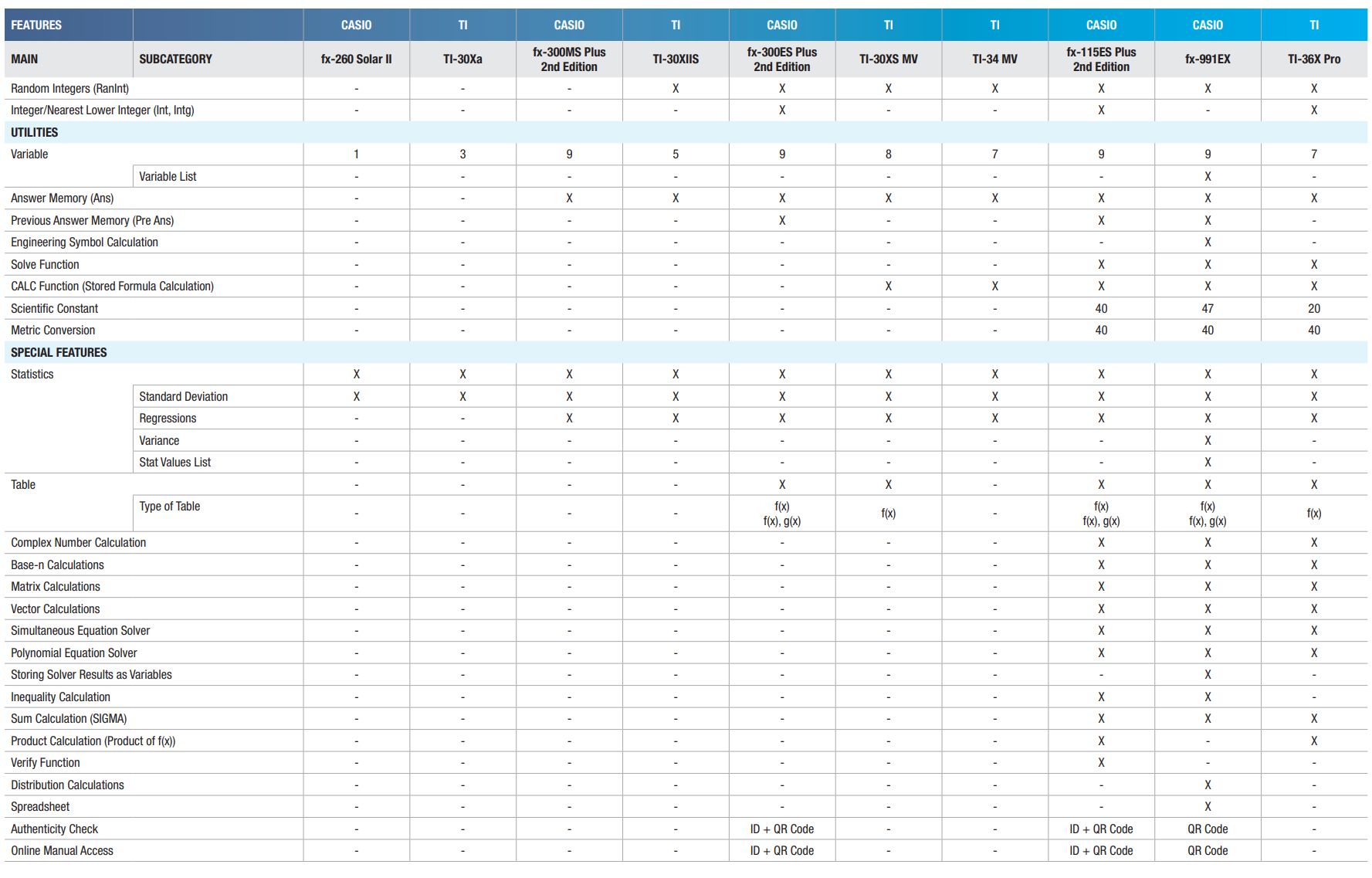
Task: Select the UTILITIES section heading
Action: (x=34, y=132)
